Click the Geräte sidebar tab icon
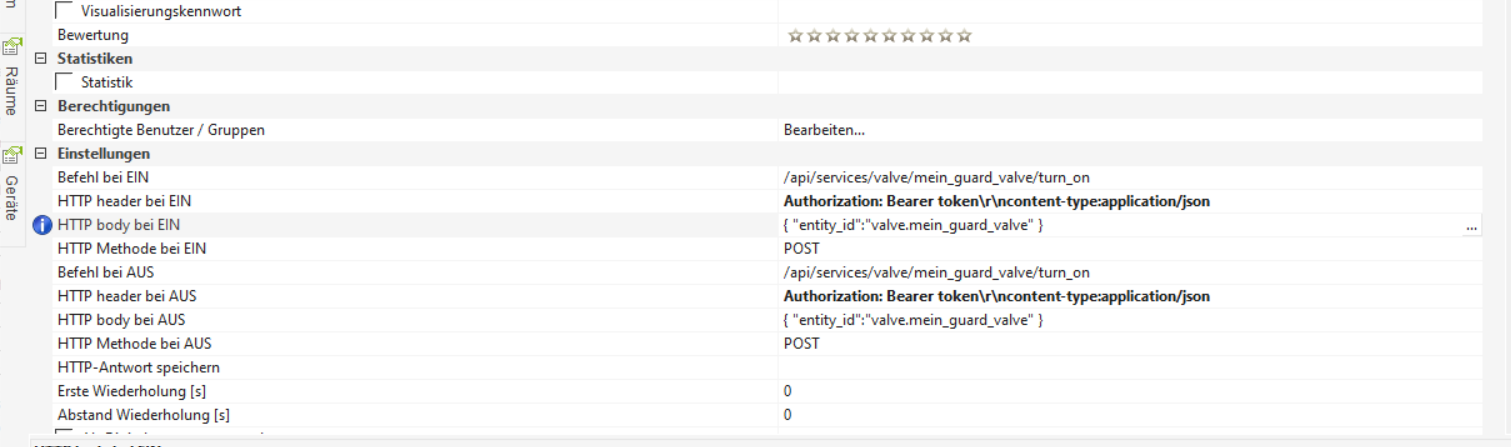This screenshot has width=1511, height=447. click(11, 156)
